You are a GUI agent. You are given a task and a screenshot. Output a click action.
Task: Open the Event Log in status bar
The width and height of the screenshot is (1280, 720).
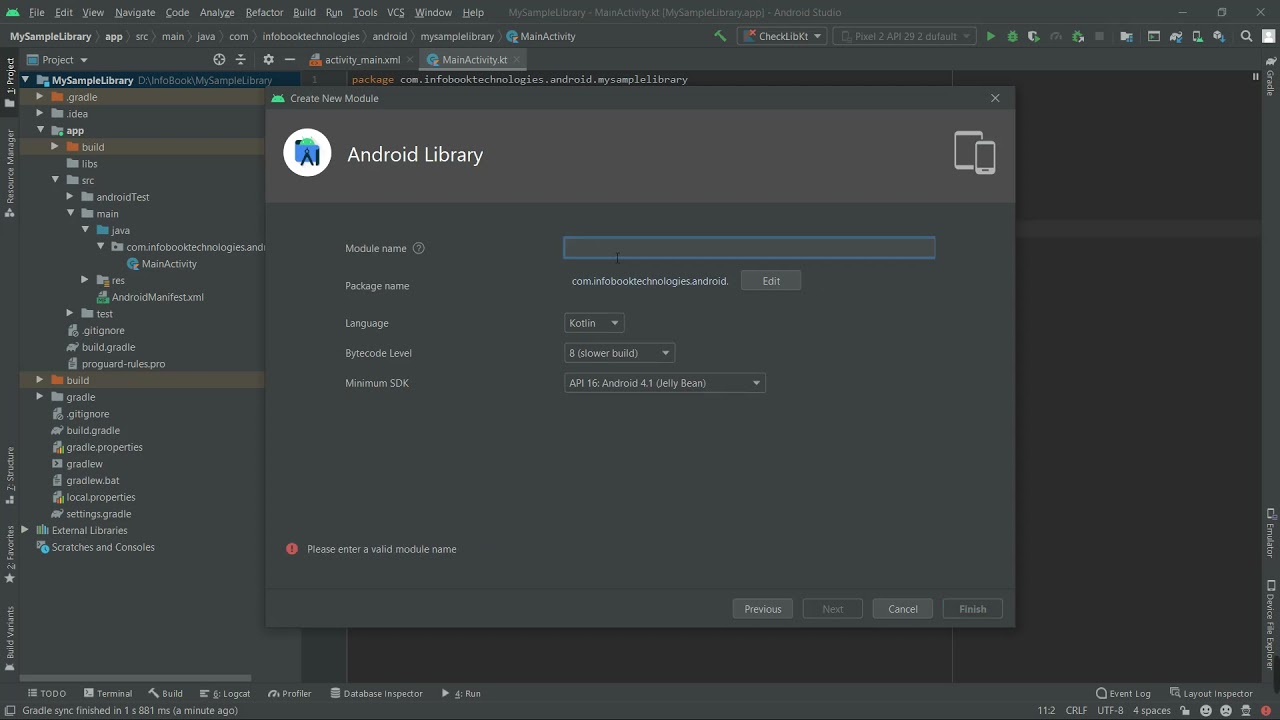tap(1123, 693)
